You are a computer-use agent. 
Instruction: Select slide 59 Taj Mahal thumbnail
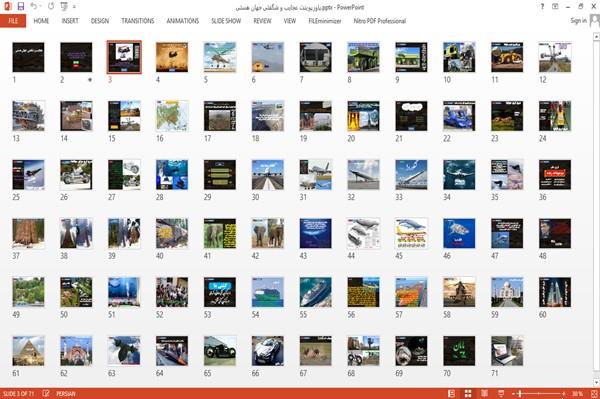pos(507,292)
